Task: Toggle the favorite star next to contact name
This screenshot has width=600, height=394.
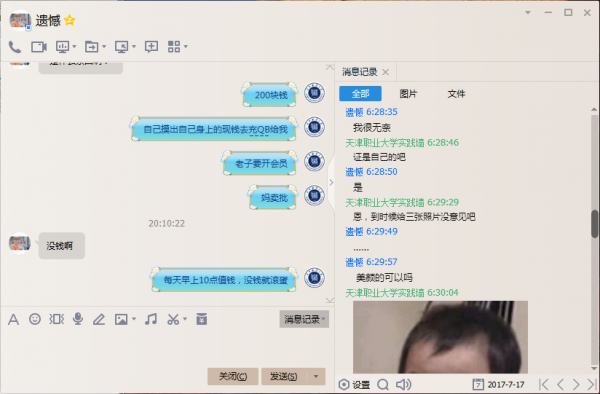Action: pos(70,20)
